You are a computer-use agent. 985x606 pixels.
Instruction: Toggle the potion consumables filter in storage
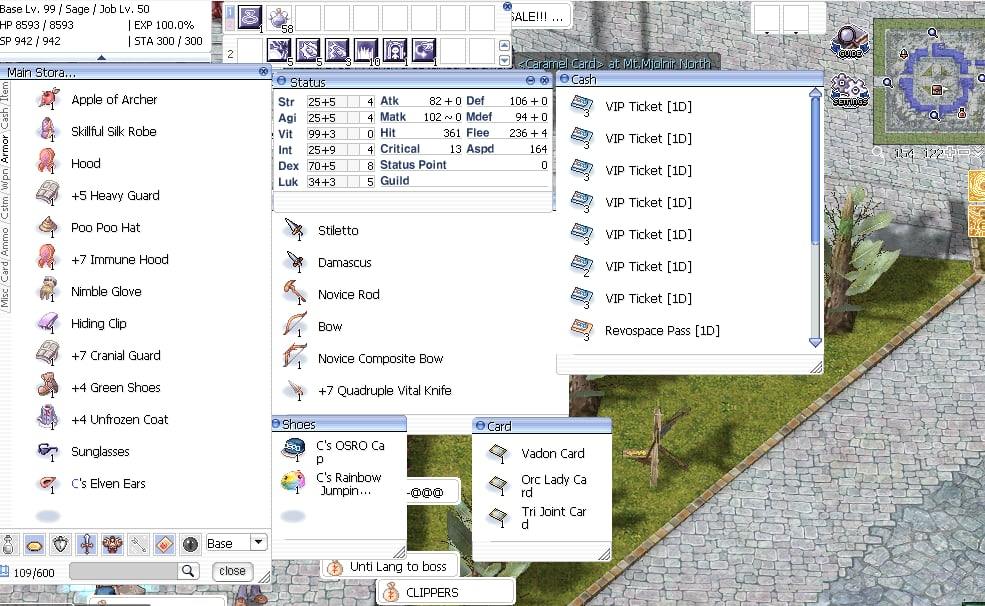(9, 544)
